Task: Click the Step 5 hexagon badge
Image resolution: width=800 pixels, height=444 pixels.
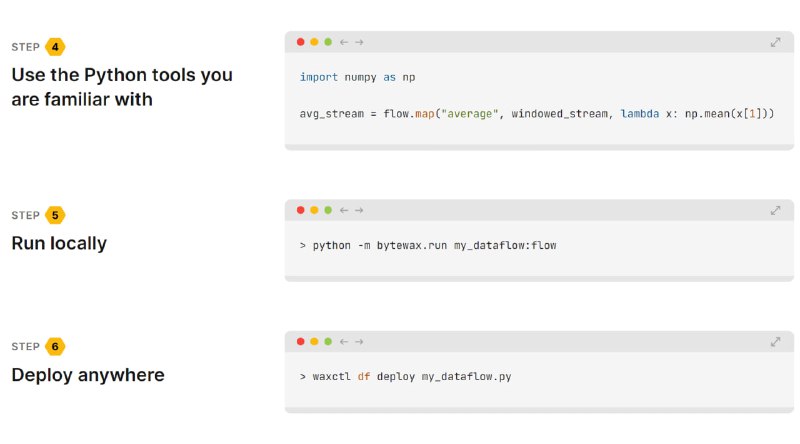Action: click(x=55, y=215)
